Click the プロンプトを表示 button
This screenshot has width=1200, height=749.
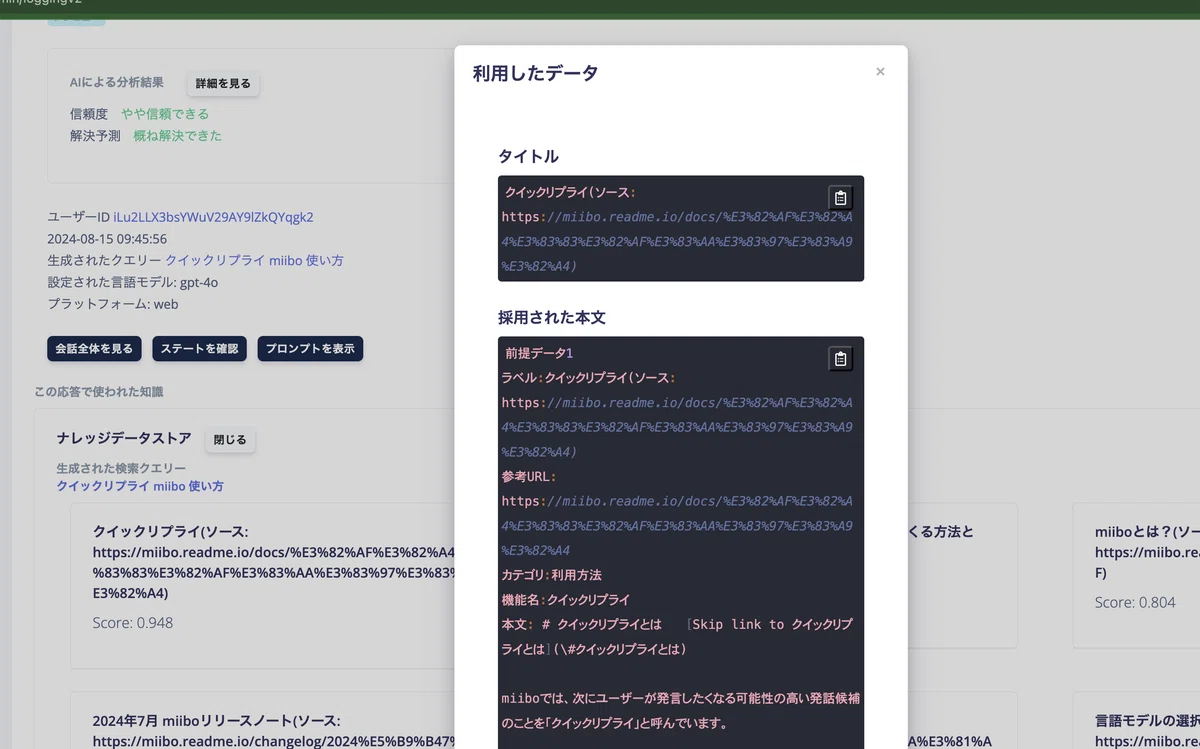pyautogui.click(x=310, y=349)
